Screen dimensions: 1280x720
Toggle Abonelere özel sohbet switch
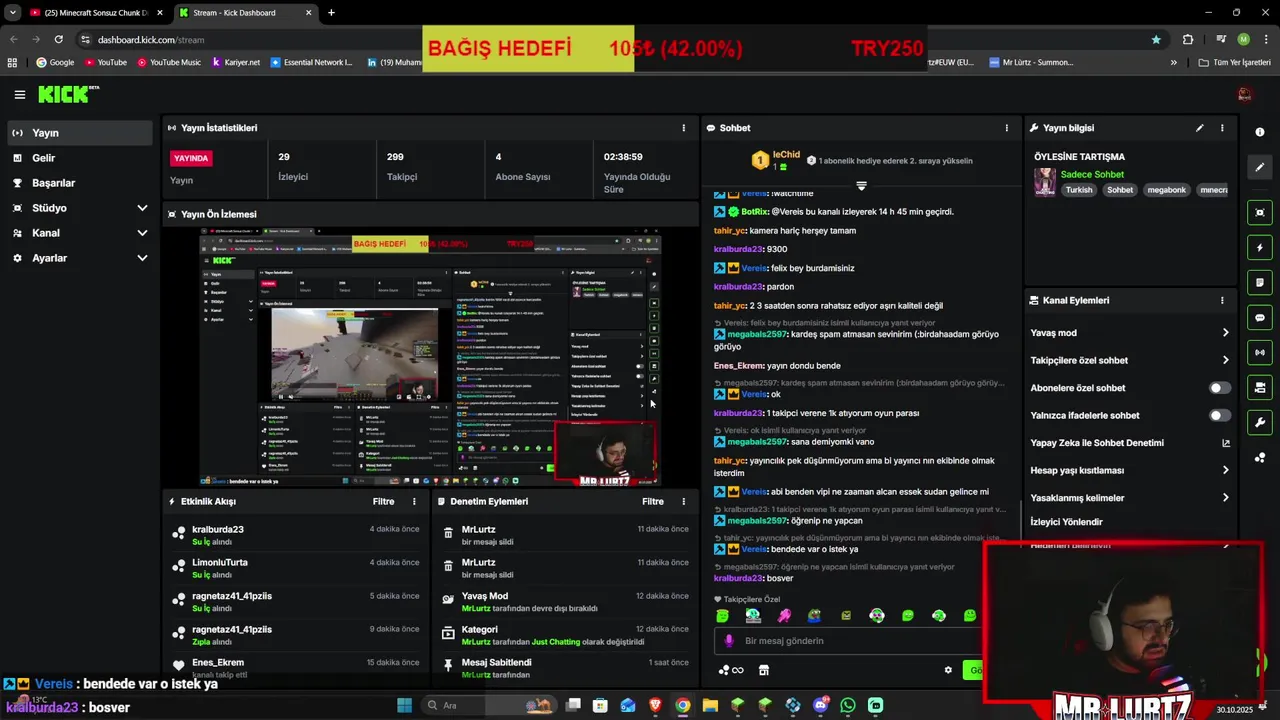pos(1219,388)
